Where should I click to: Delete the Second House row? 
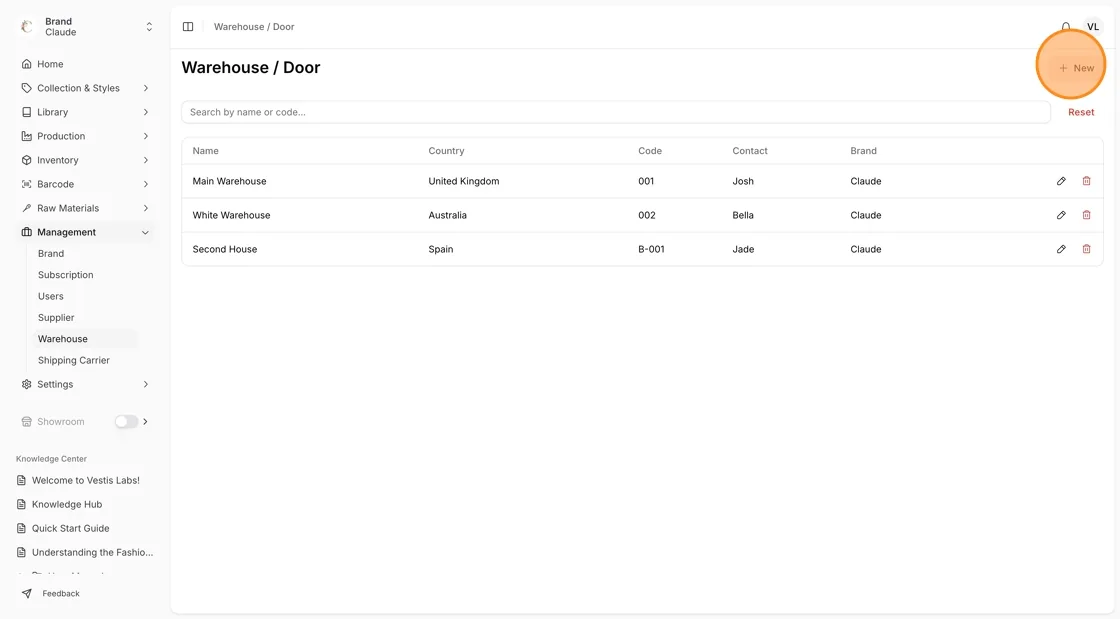click(x=1086, y=249)
